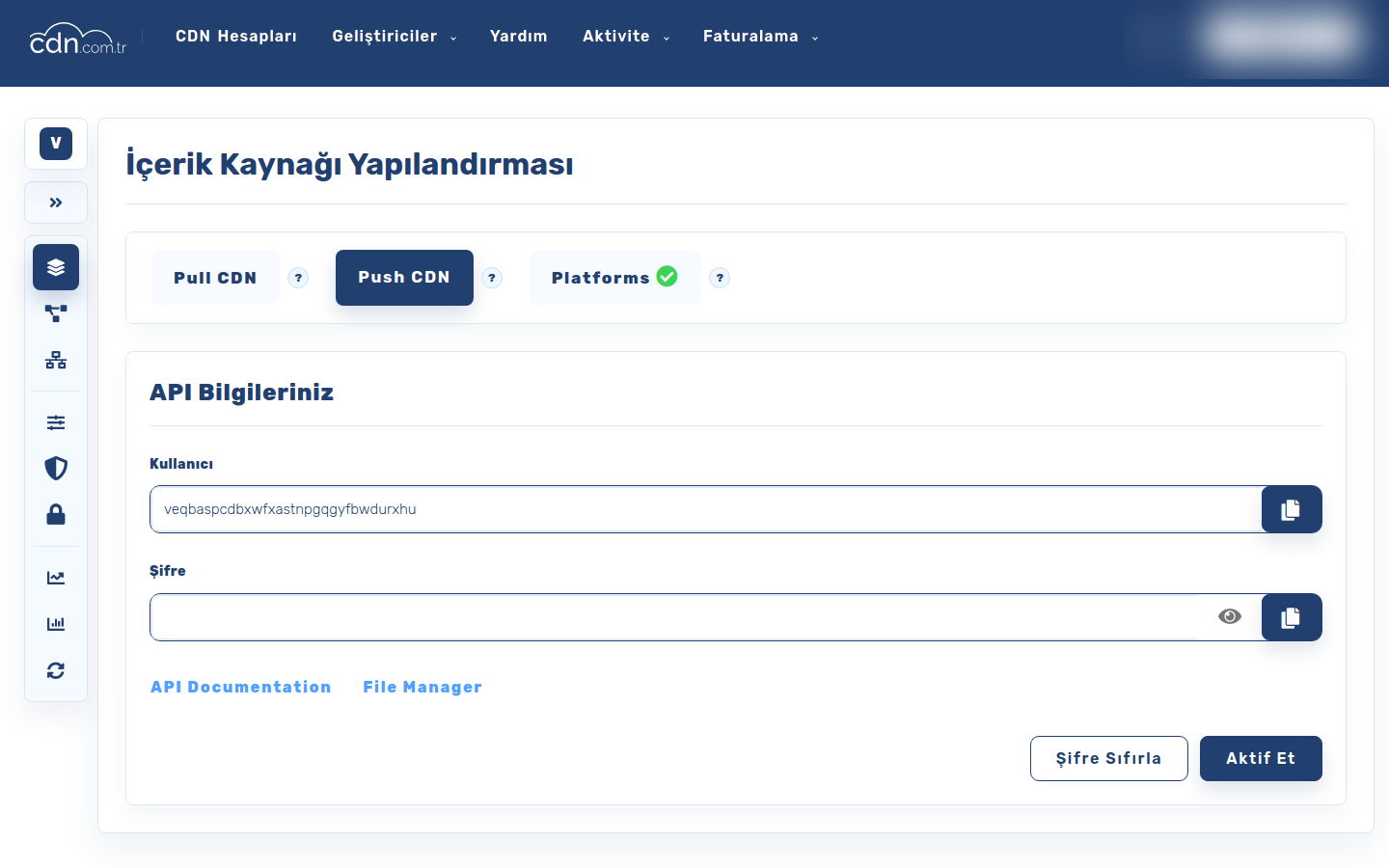The image size is (1389, 868).
Task: Open the bar chart statistics icon
Action: (56, 624)
